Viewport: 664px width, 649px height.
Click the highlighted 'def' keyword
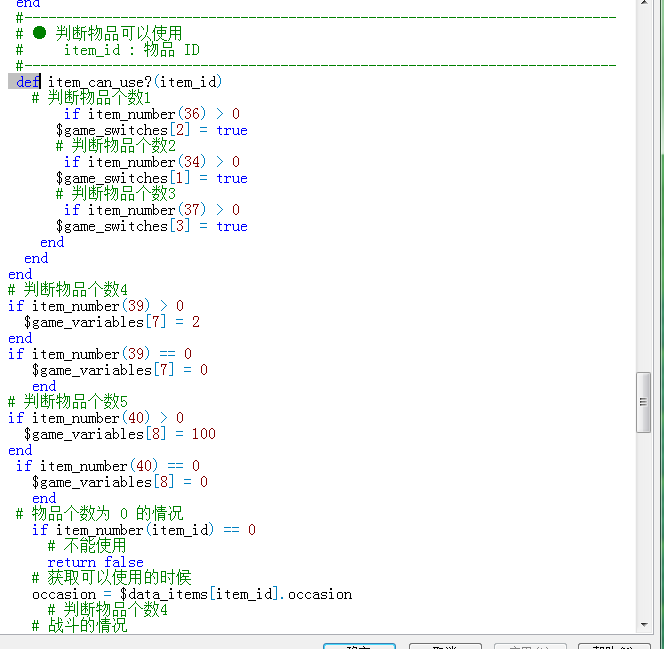tap(28, 82)
